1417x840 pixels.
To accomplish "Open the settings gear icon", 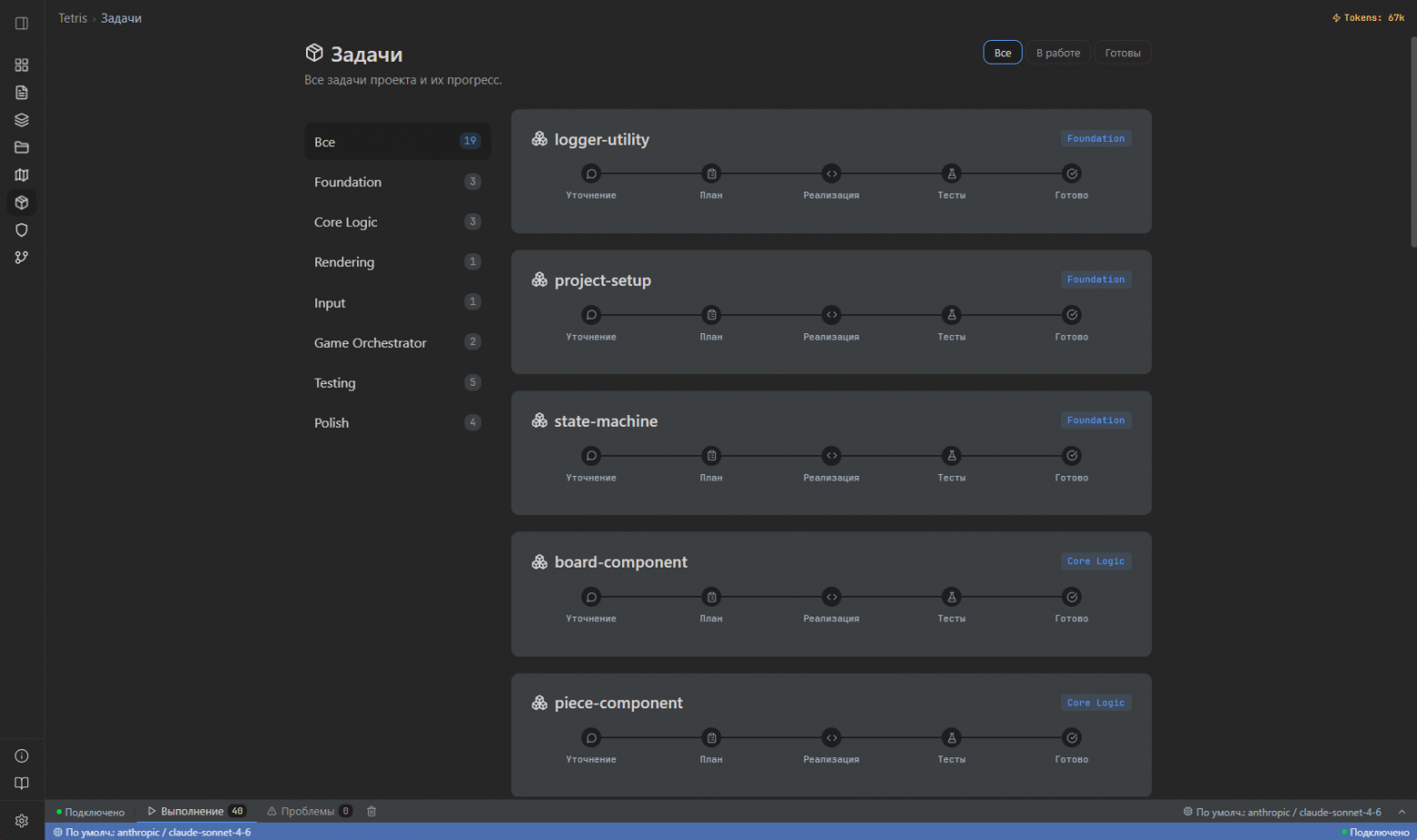I will click(x=22, y=821).
